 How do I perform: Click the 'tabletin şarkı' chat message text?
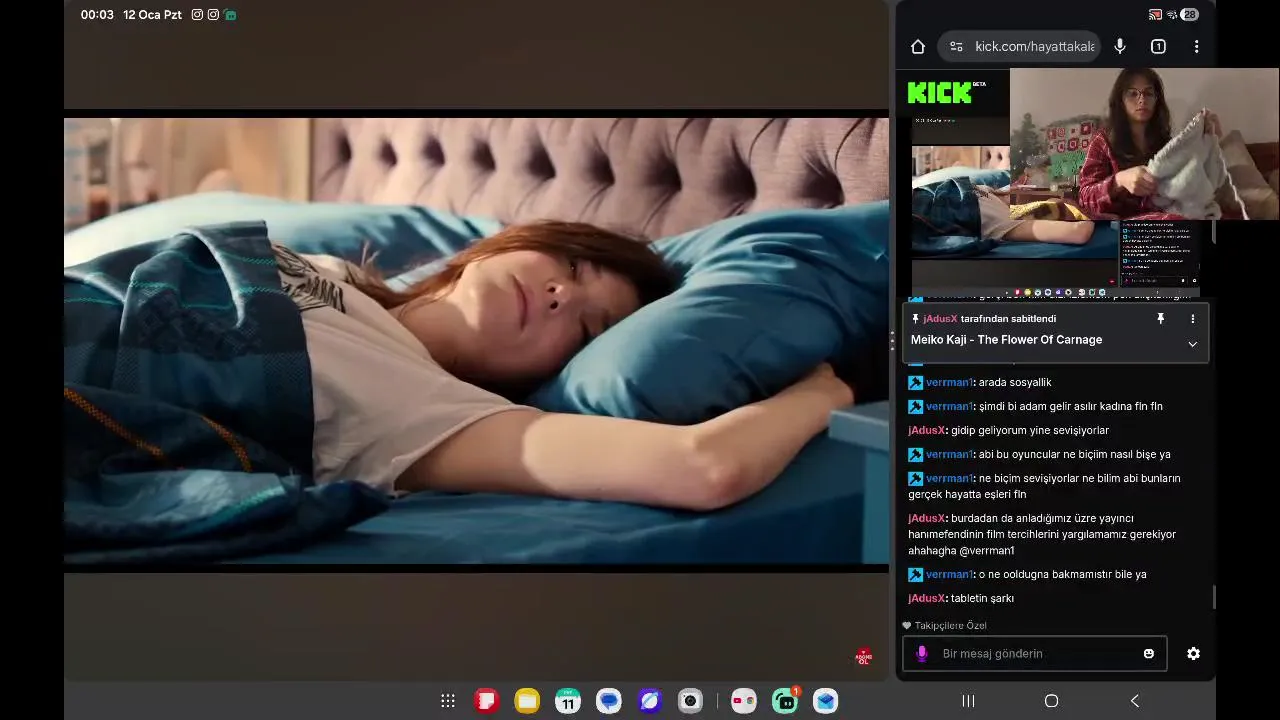click(x=982, y=598)
